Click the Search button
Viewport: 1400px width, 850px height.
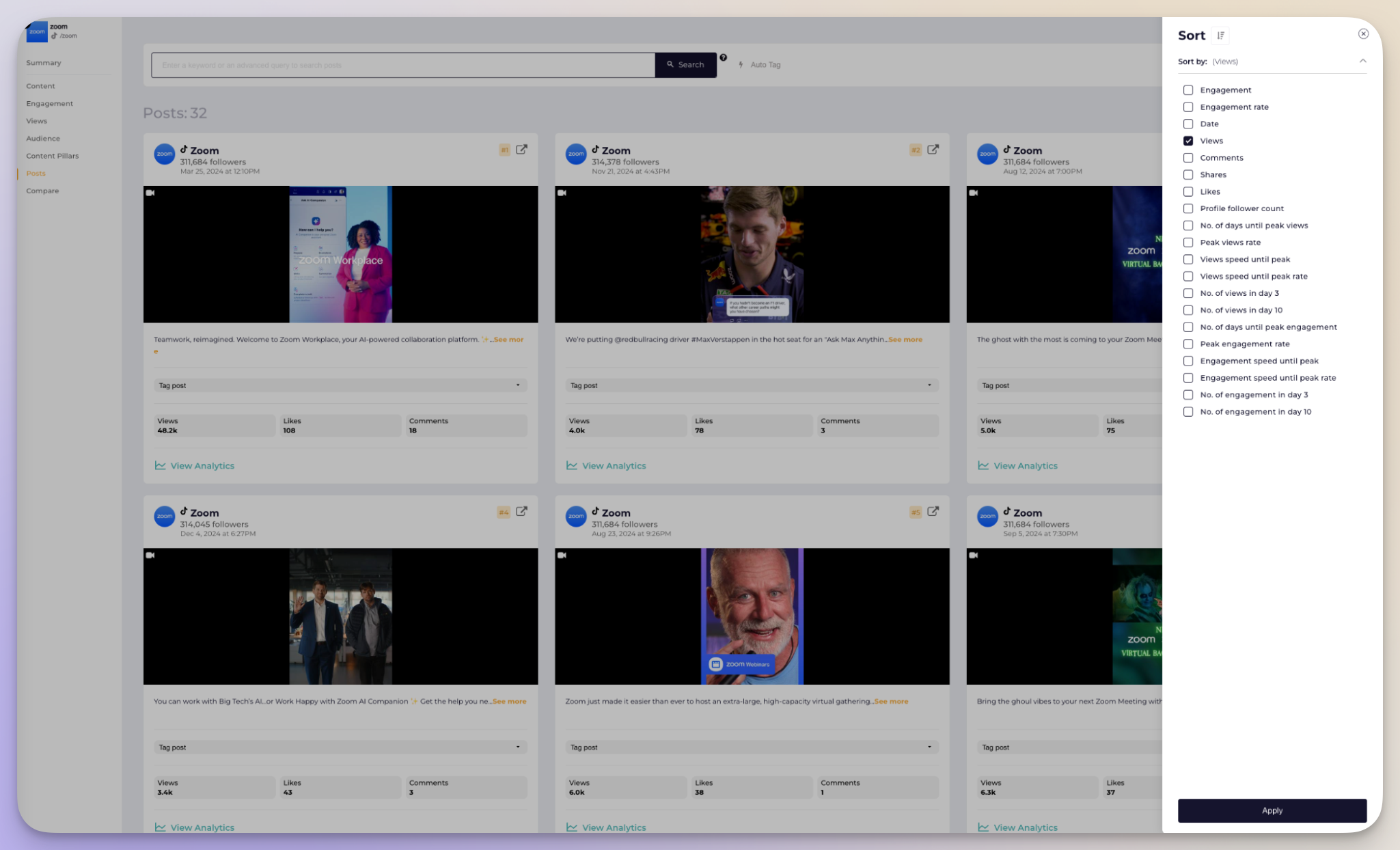pos(685,65)
